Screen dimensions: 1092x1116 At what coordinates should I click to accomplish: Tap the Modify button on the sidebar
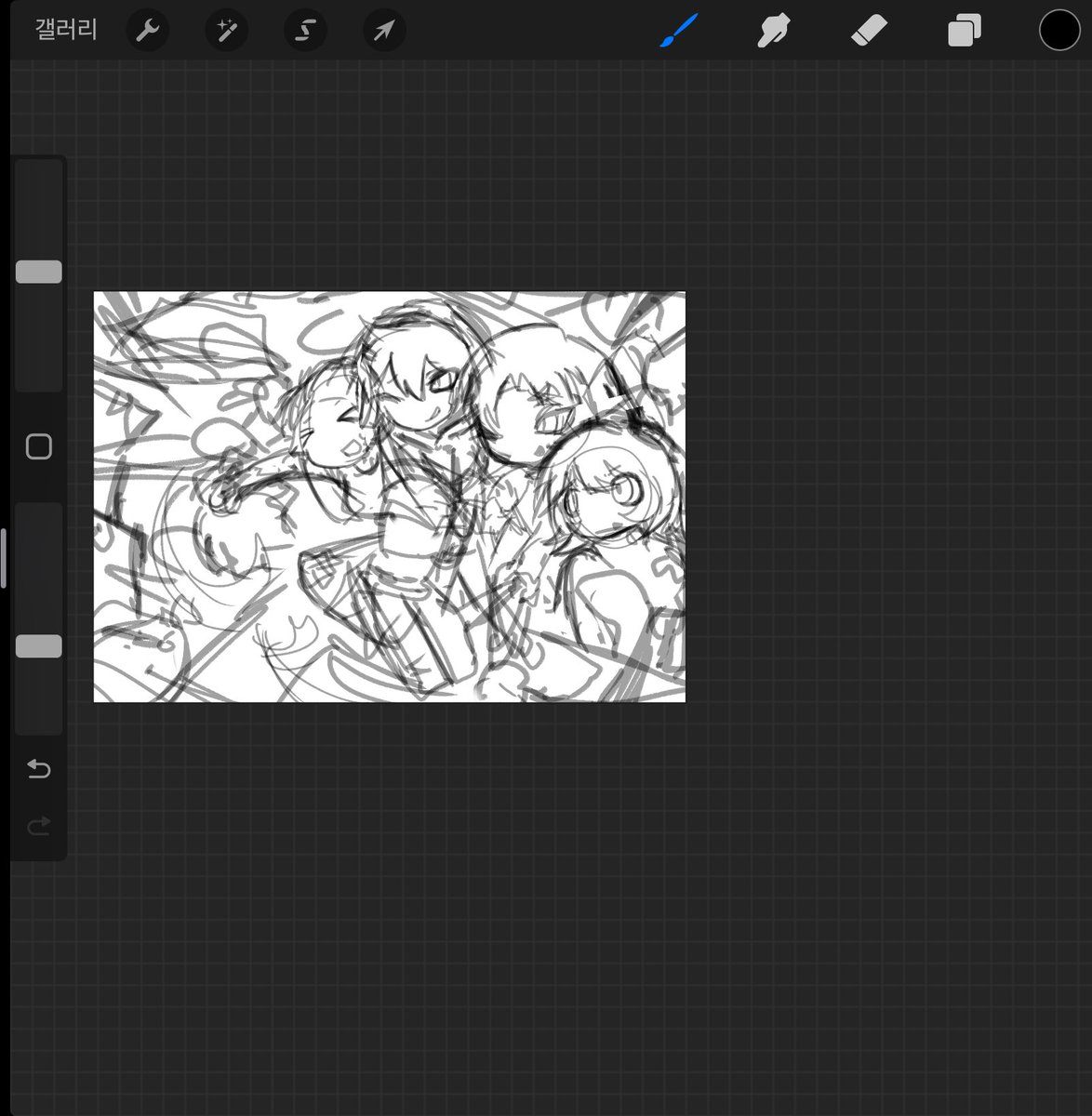click(38, 447)
